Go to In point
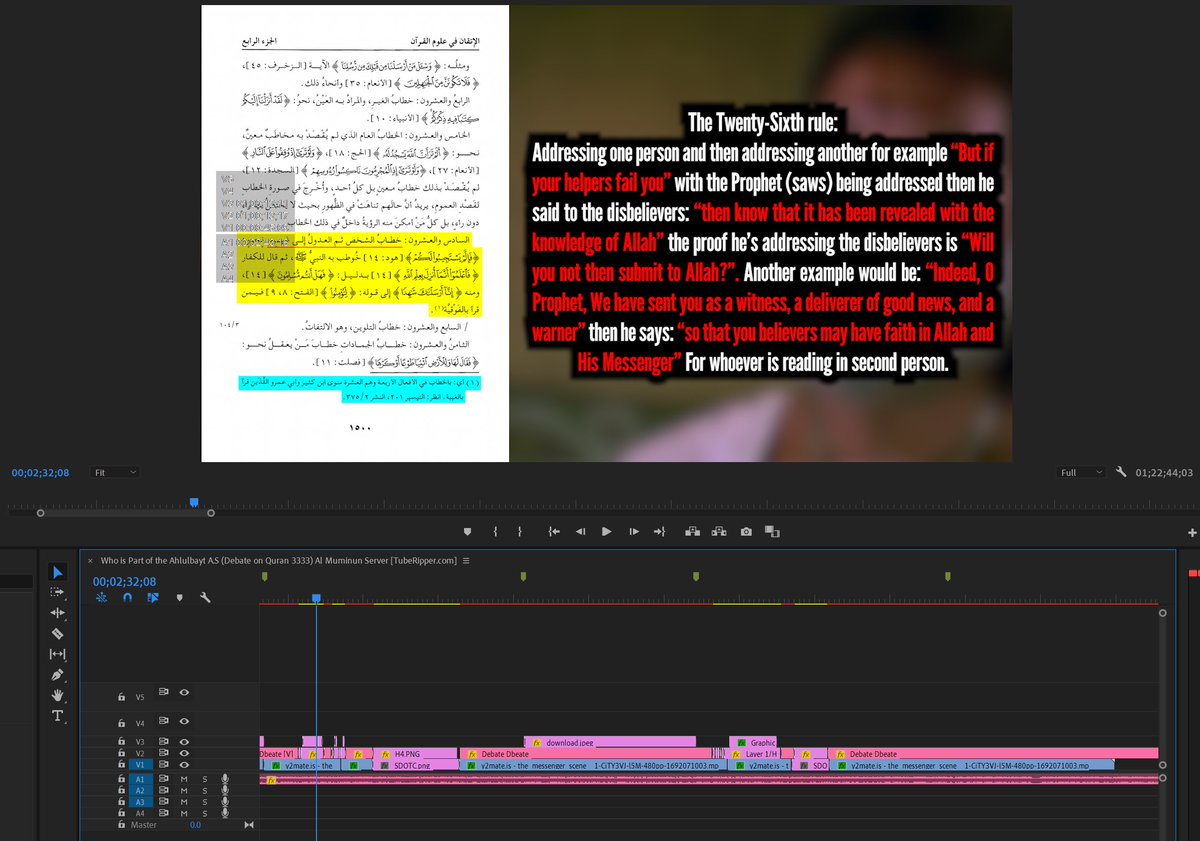The image size is (1200, 841). 553,532
